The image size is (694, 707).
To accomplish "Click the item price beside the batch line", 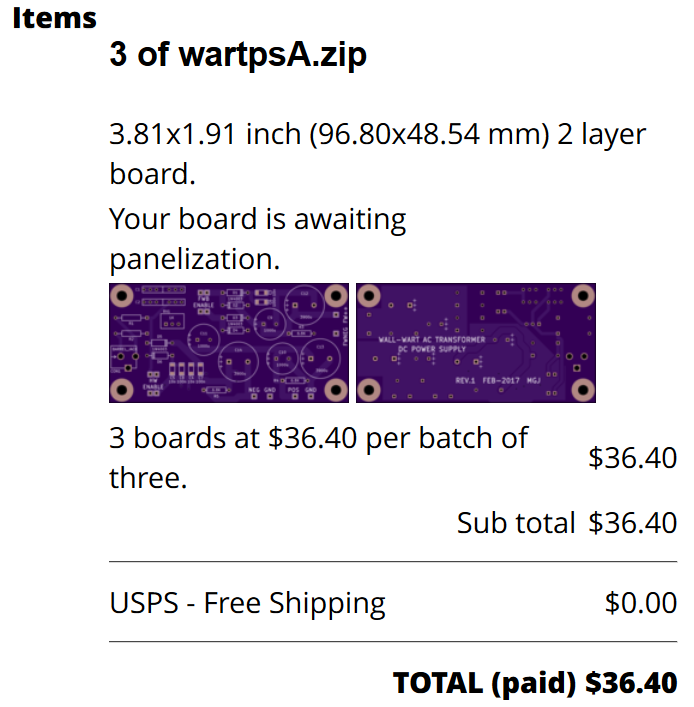I will coord(632,458).
